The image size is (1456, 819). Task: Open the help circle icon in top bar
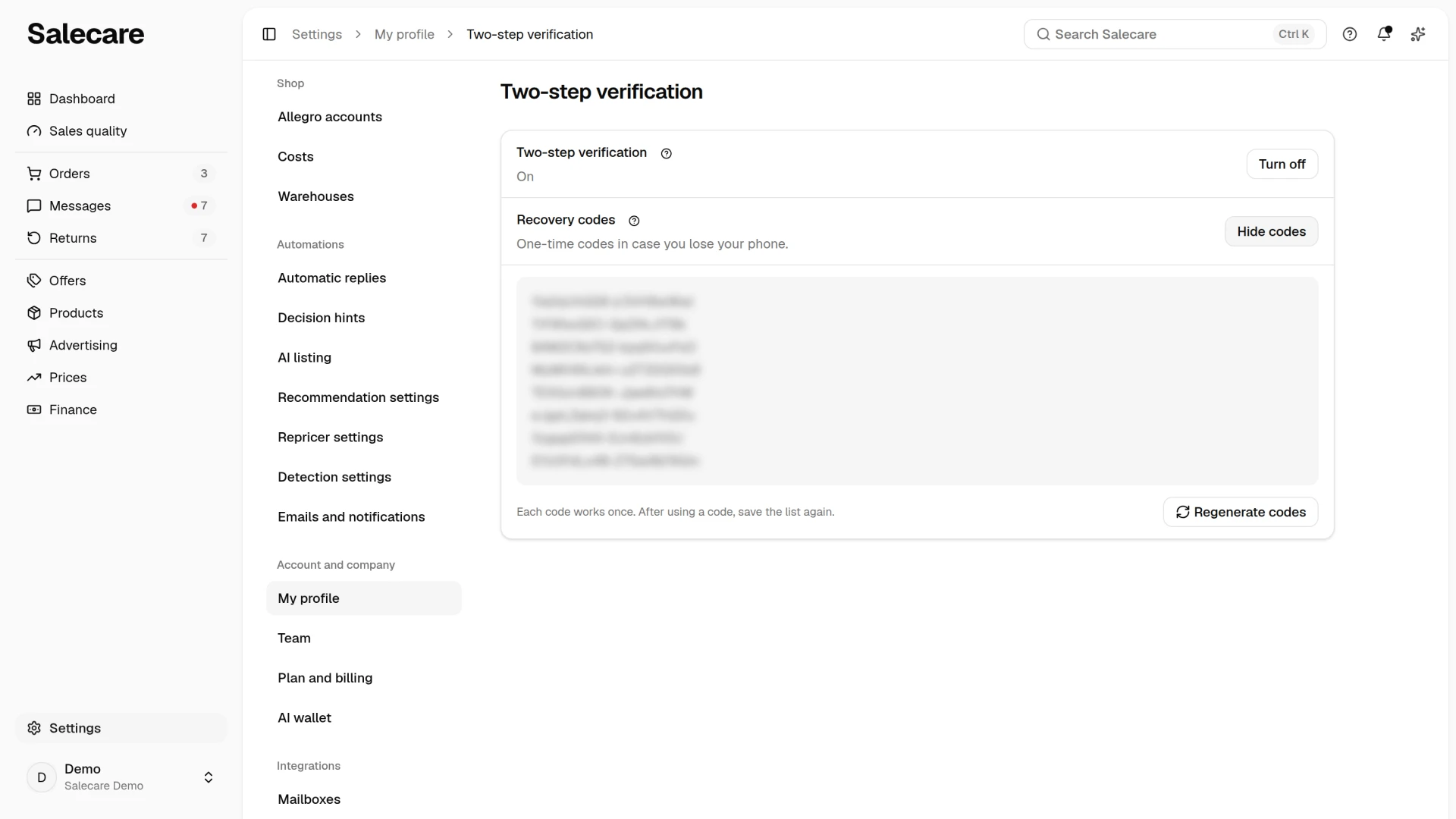(1350, 34)
